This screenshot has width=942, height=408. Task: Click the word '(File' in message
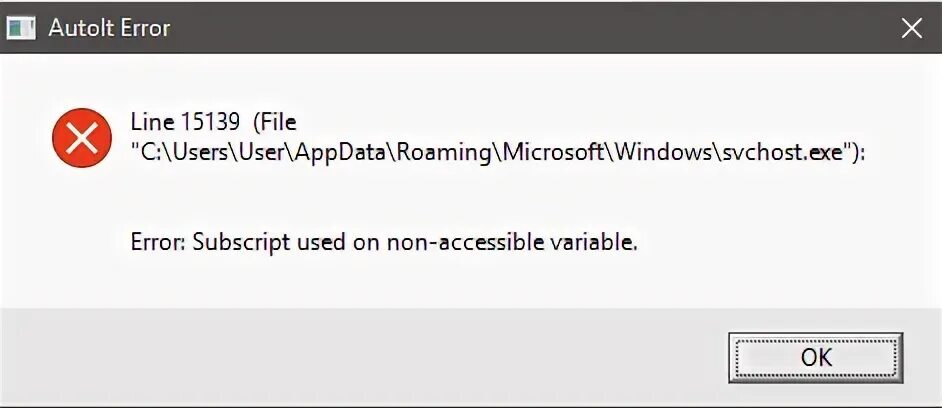pos(275,124)
